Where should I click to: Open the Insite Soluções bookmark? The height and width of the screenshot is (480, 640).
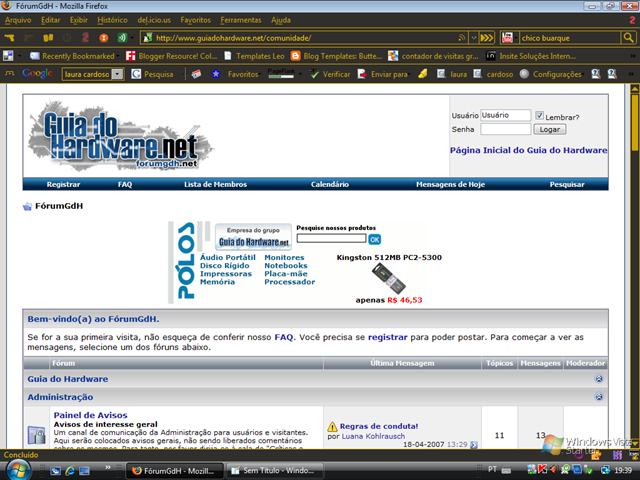tap(531, 56)
